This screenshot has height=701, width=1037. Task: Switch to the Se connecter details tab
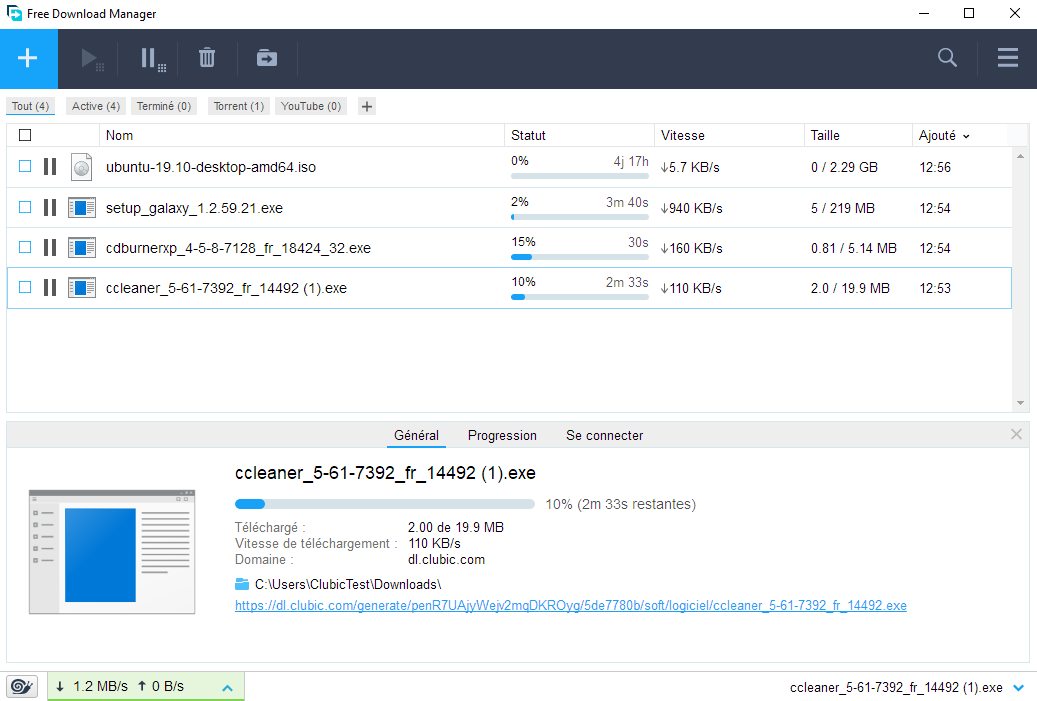(x=604, y=435)
